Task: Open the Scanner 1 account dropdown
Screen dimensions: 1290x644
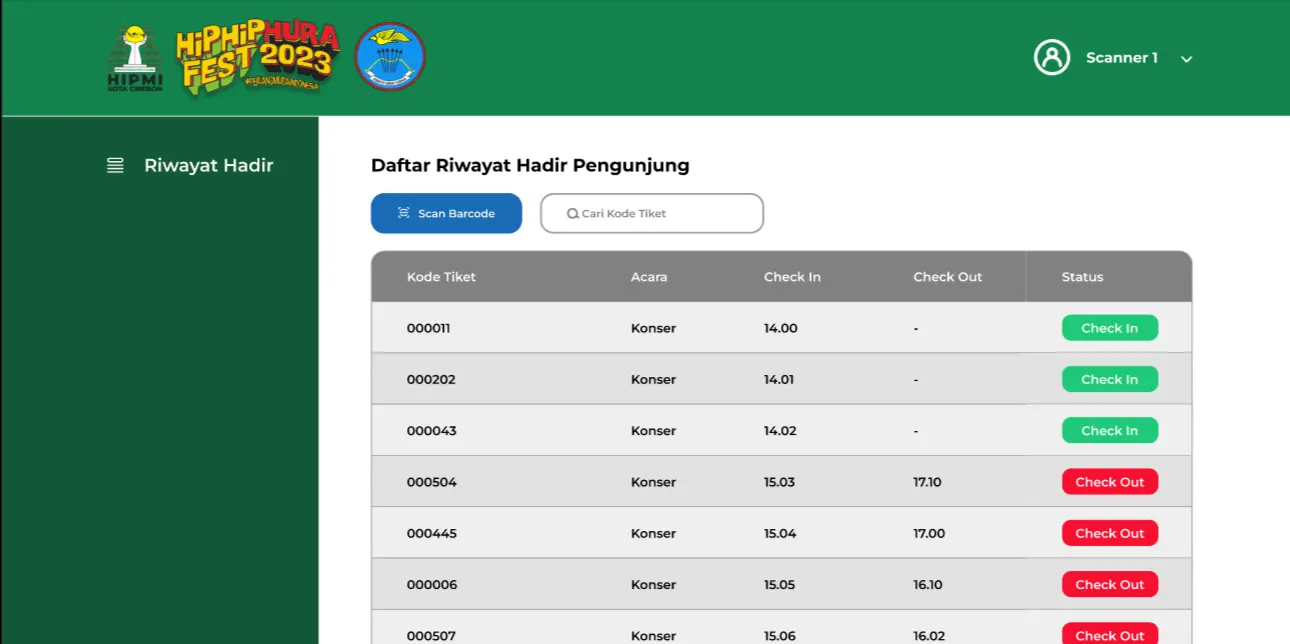Action: tap(1122, 58)
